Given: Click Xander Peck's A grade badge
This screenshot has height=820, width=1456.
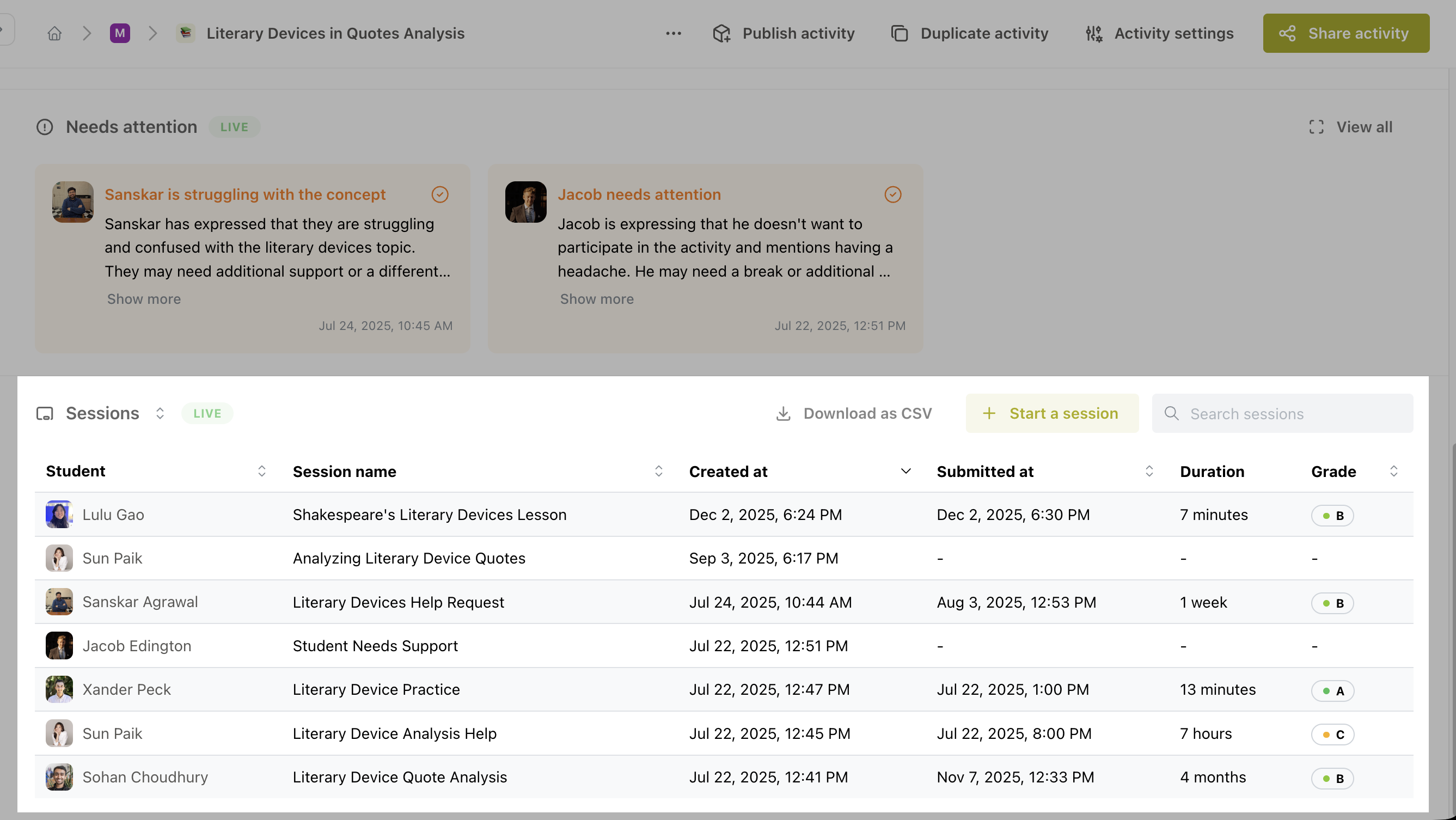Looking at the screenshot, I should [x=1332, y=690].
